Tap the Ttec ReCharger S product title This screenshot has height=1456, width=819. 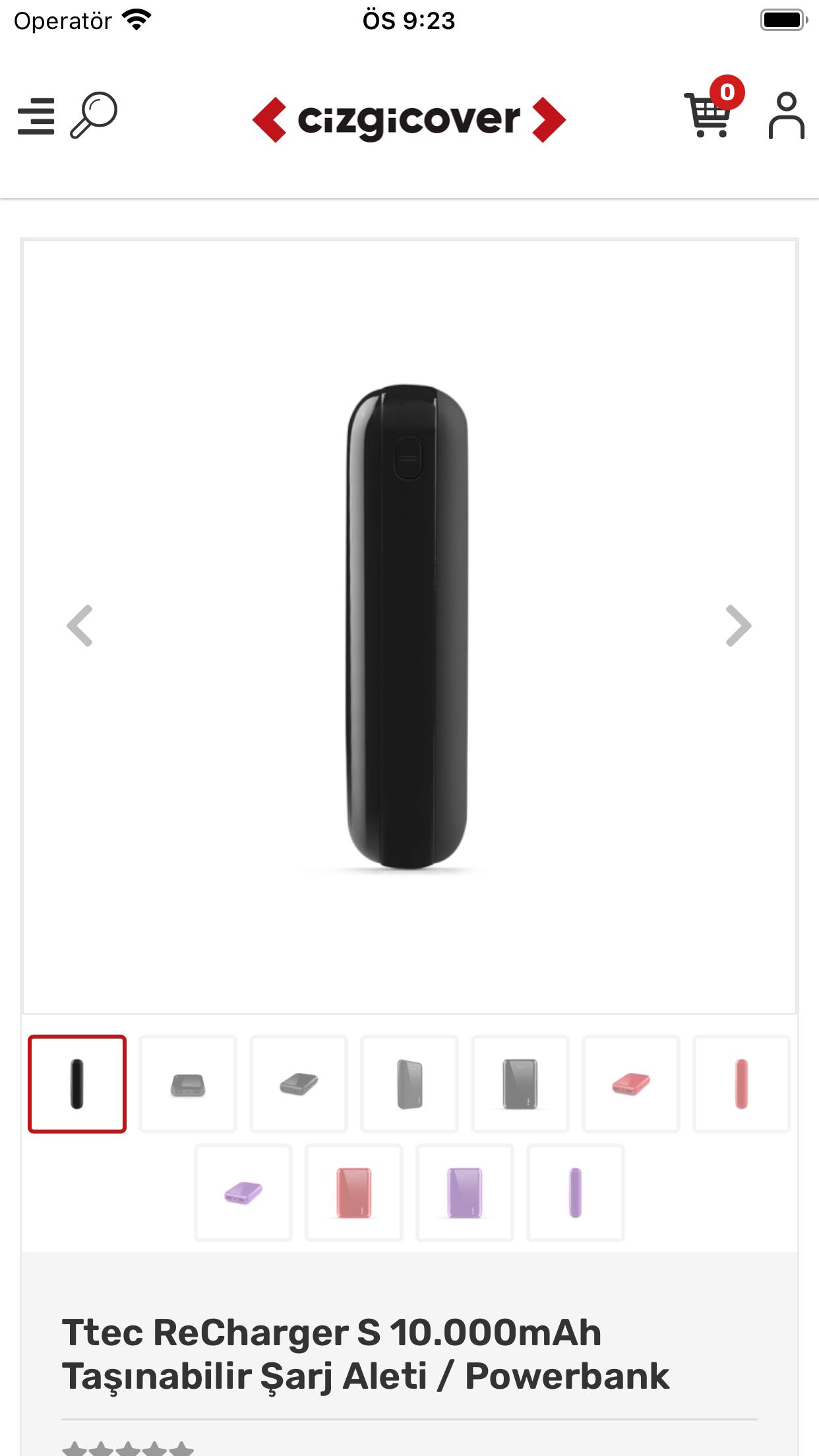coord(366,1354)
